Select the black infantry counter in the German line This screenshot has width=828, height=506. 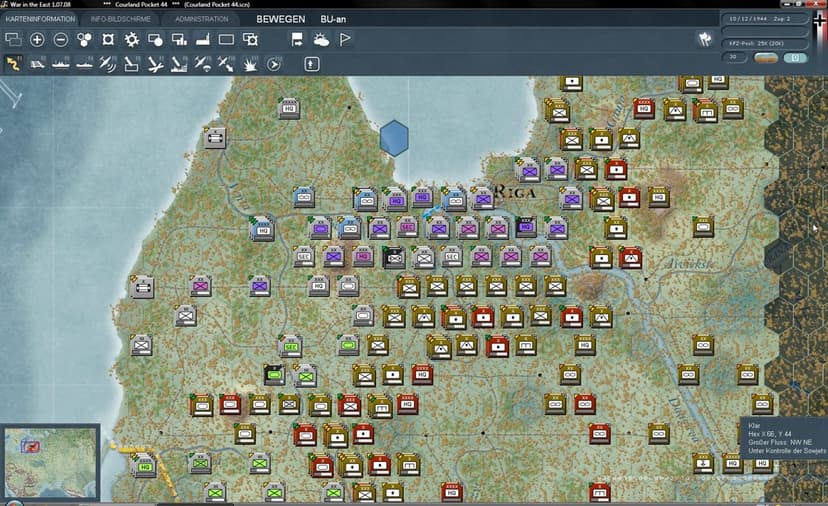click(x=394, y=257)
